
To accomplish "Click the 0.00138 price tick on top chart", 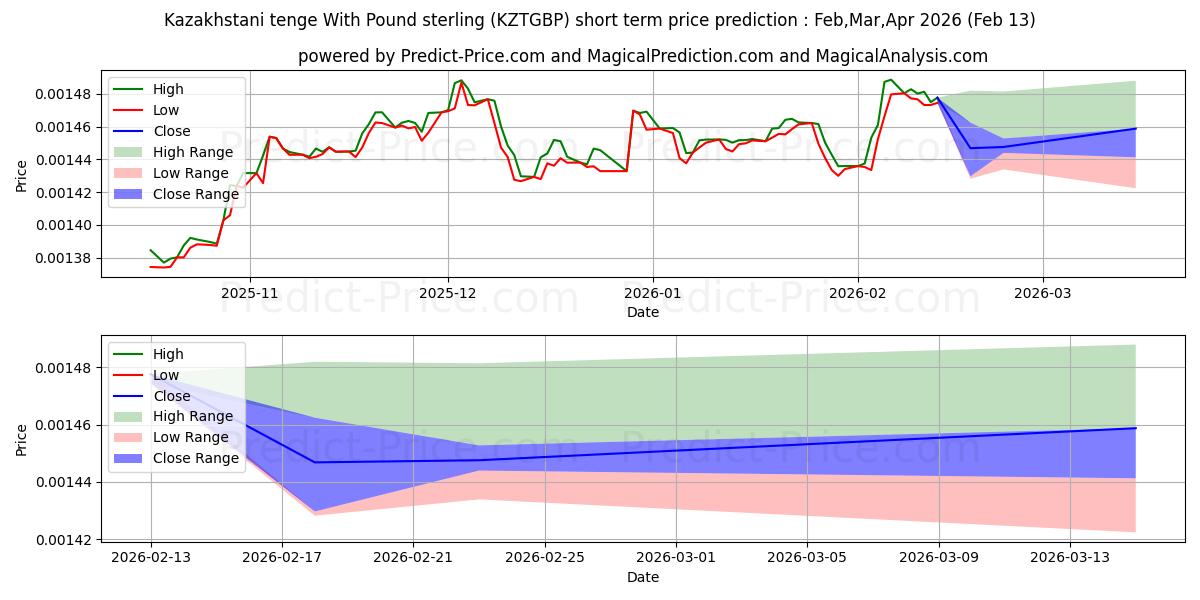I will pyautogui.click(x=65, y=259).
